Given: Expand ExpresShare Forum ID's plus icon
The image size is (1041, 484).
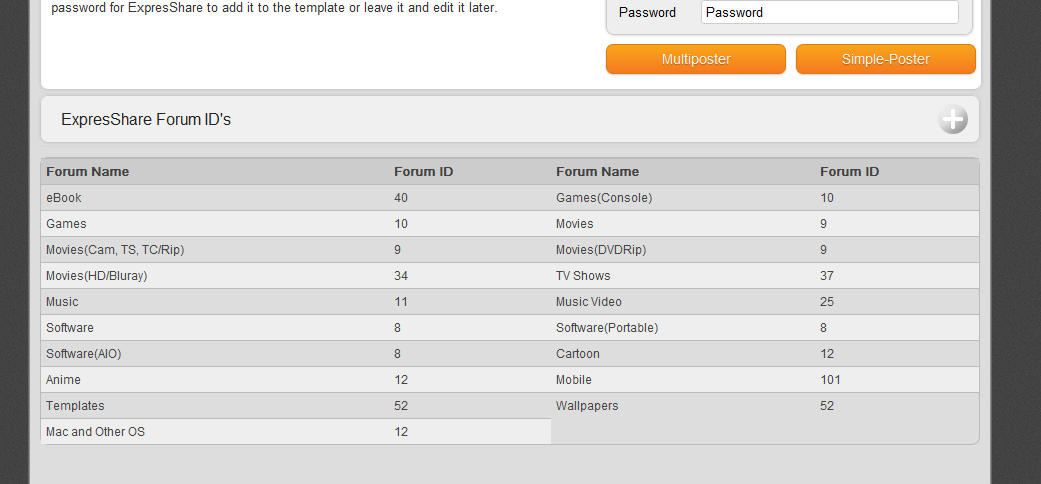Looking at the screenshot, I should (x=952, y=120).
